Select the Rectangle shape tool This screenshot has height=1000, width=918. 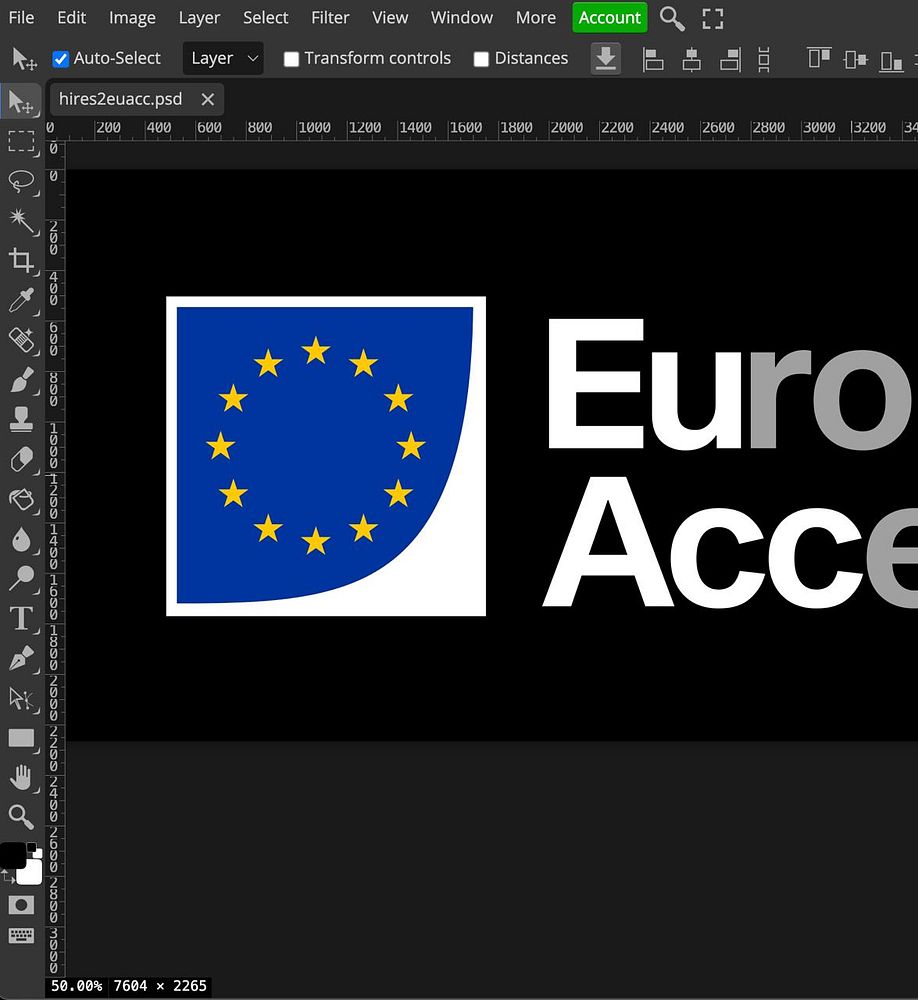tap(21, 738)
